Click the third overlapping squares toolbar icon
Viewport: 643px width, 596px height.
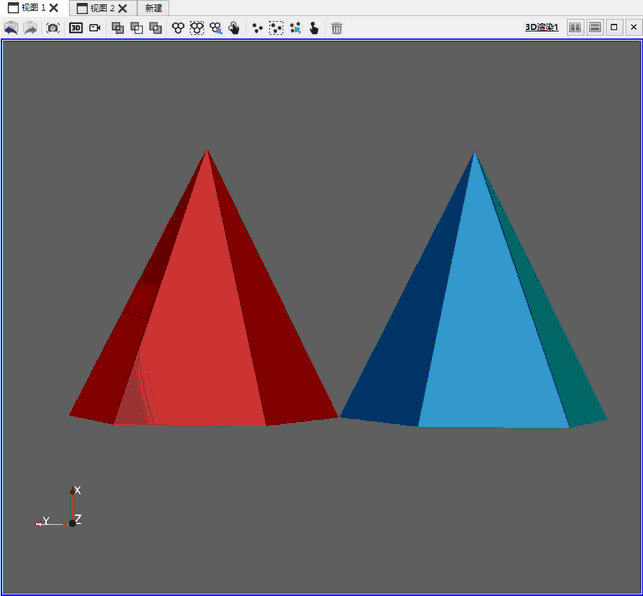[155, 28]
